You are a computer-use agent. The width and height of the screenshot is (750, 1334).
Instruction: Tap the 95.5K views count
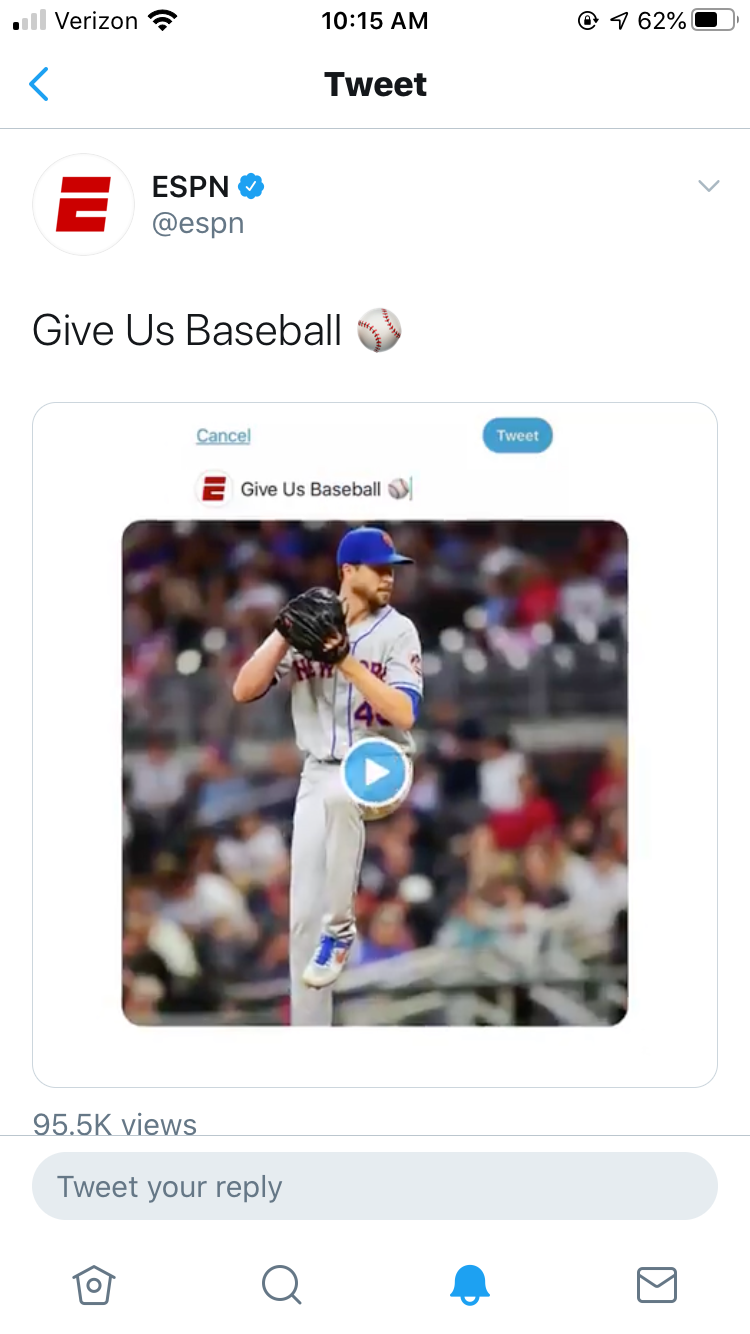(115, 1124)
